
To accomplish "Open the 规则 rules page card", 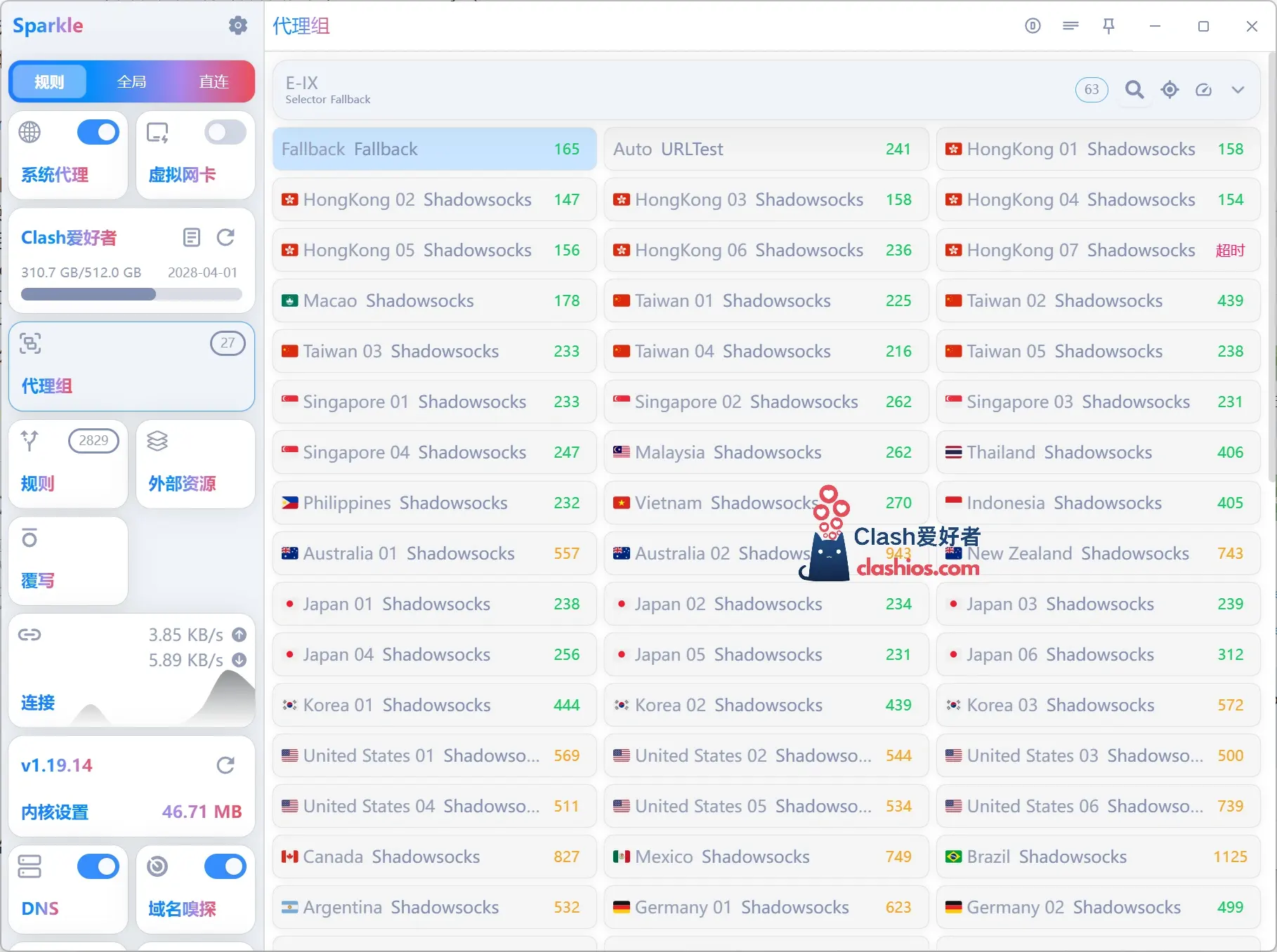I will coord(68,463).
